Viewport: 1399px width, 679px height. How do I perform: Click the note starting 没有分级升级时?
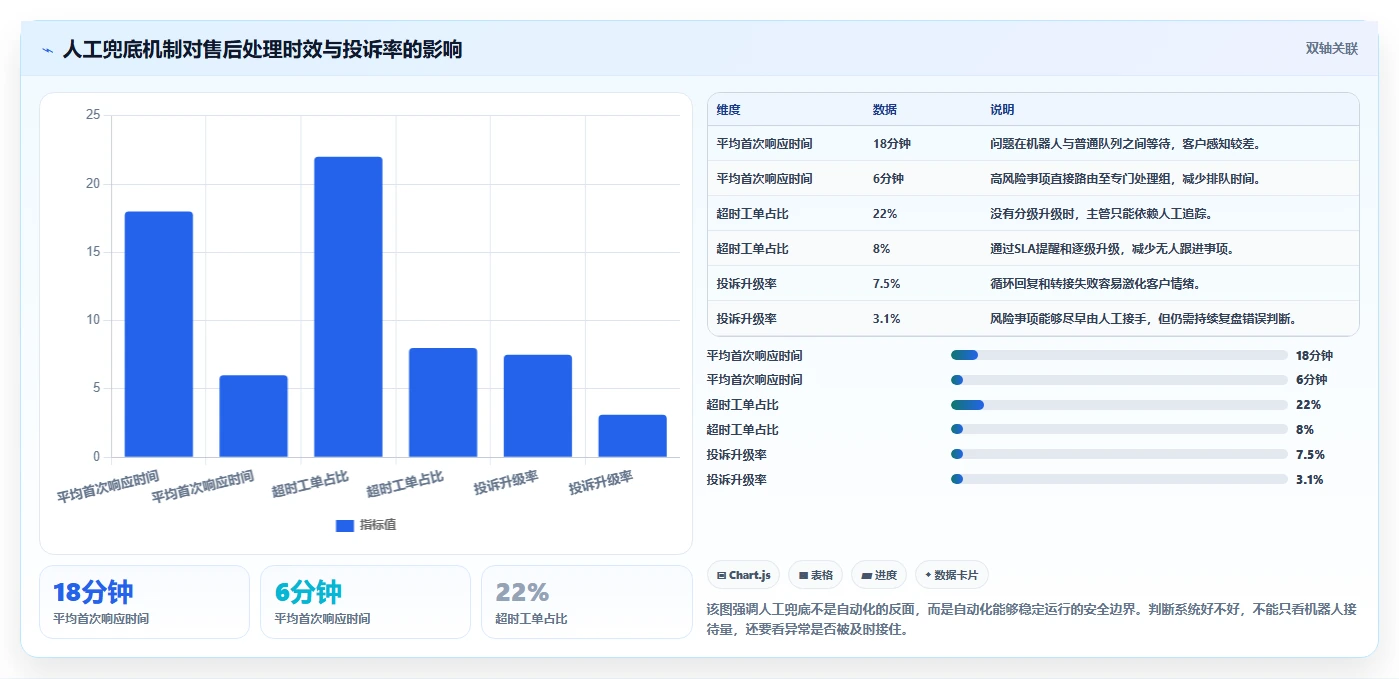[1101, 214]
